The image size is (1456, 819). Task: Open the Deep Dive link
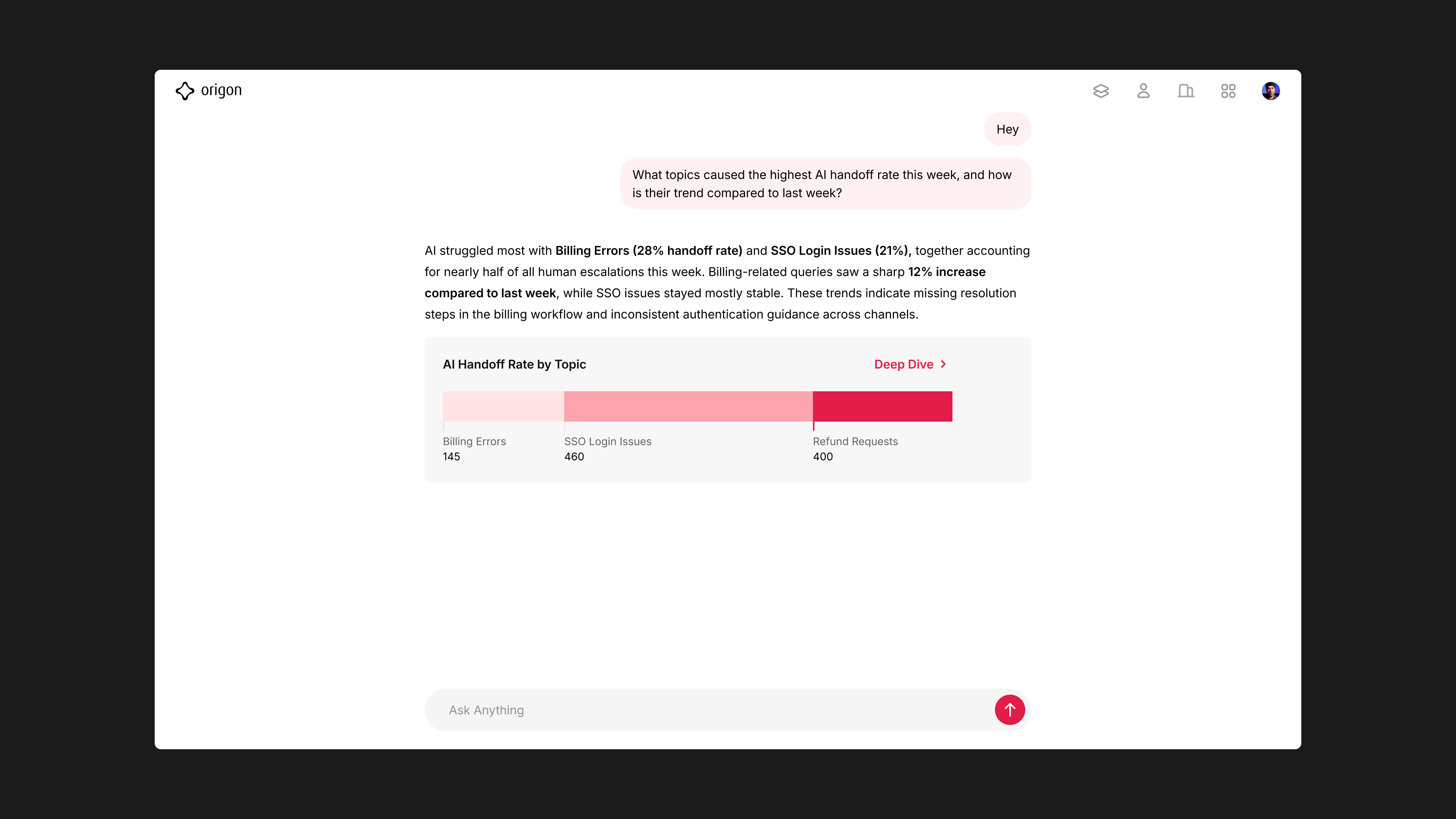point(903,364)
